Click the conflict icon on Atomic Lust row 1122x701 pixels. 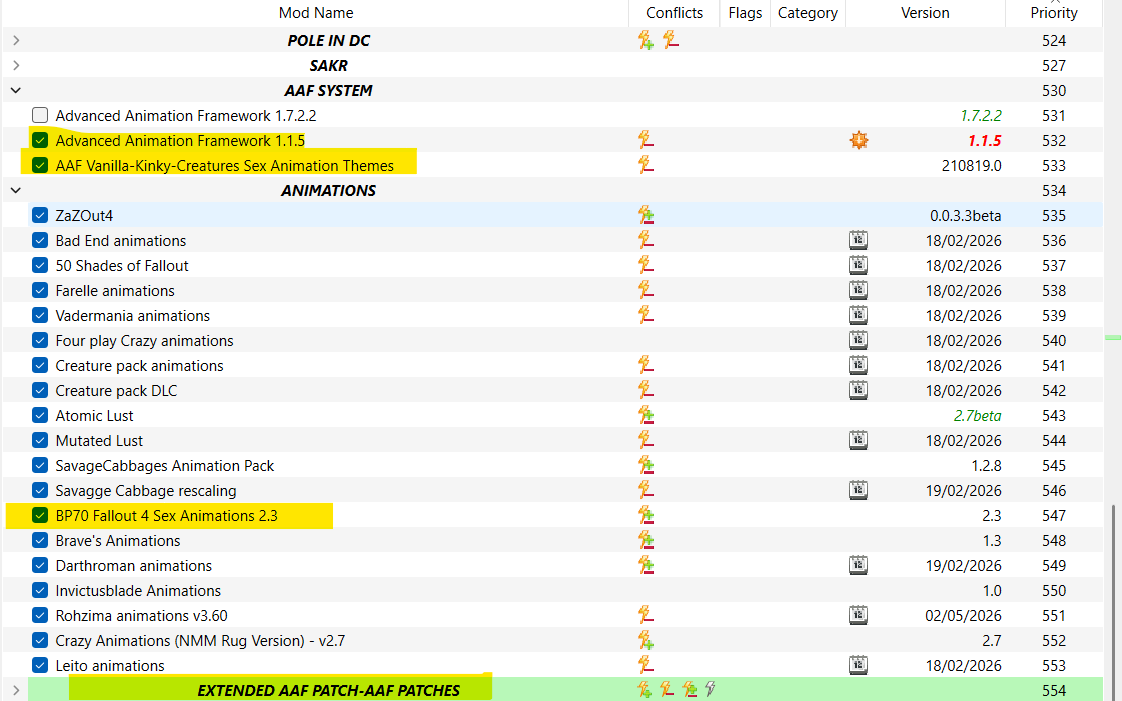point(646,416)
